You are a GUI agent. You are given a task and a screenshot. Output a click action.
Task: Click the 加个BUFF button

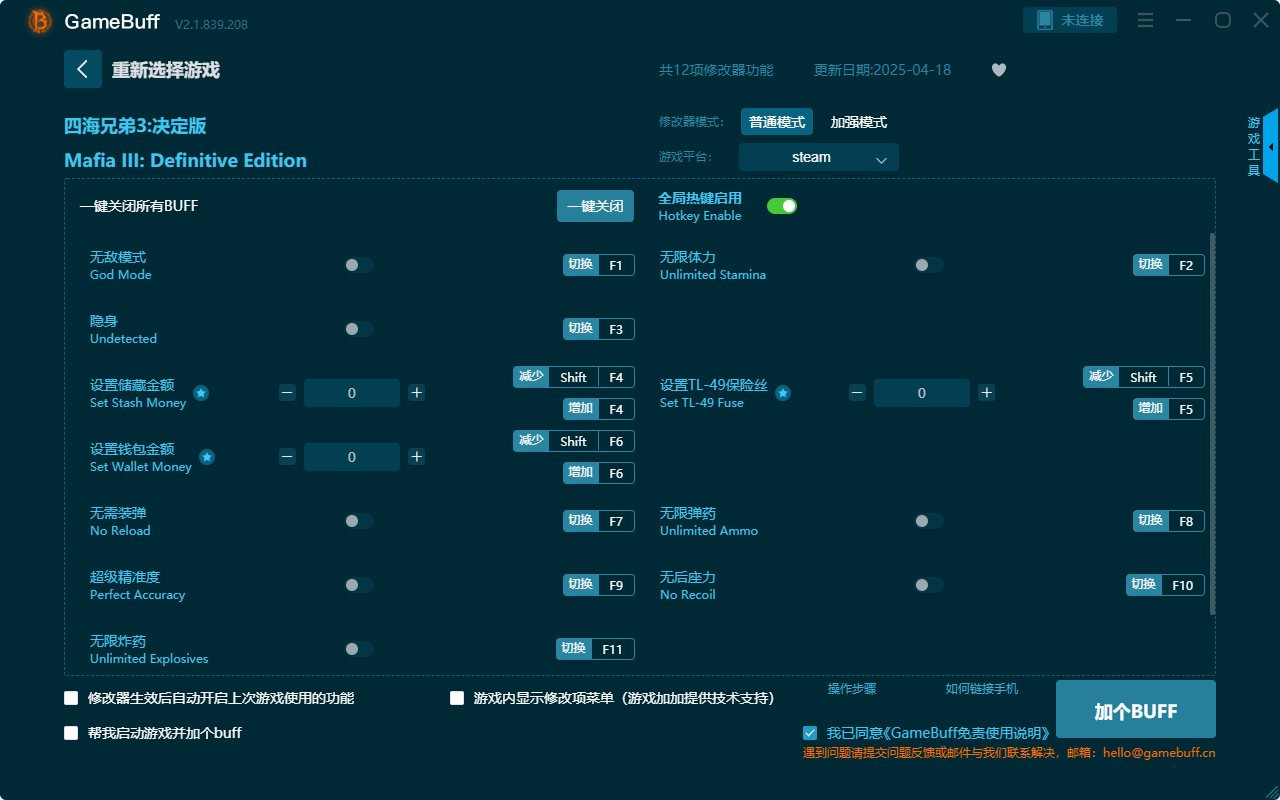tap(1135, 709)
